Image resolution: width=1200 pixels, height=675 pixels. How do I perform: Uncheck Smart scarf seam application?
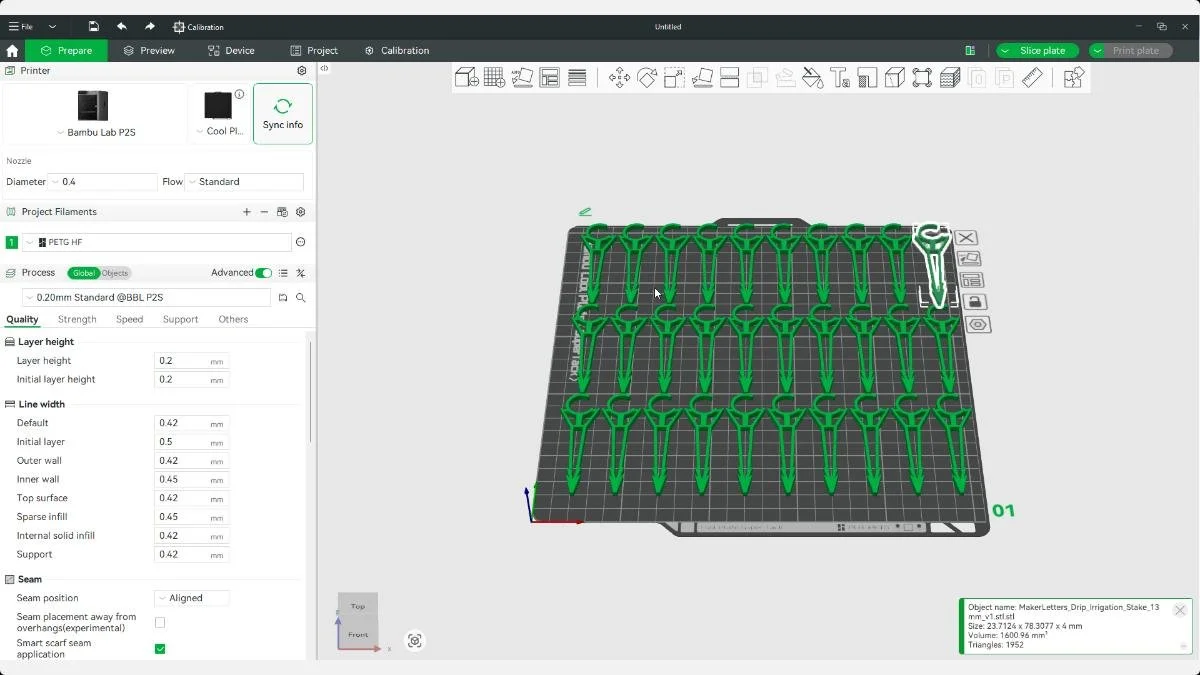click(x=160, y=649)
